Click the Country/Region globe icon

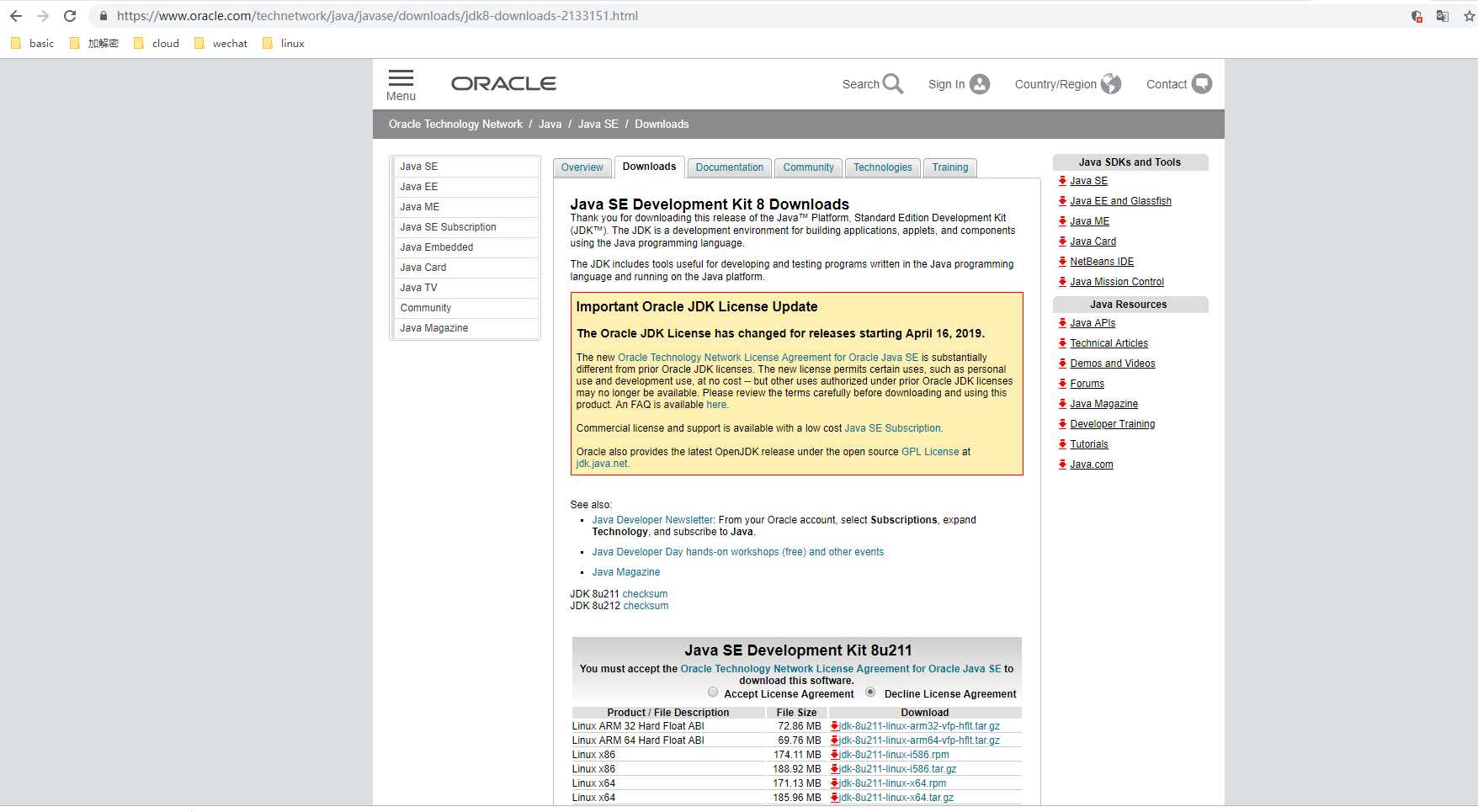[1111, 84]
